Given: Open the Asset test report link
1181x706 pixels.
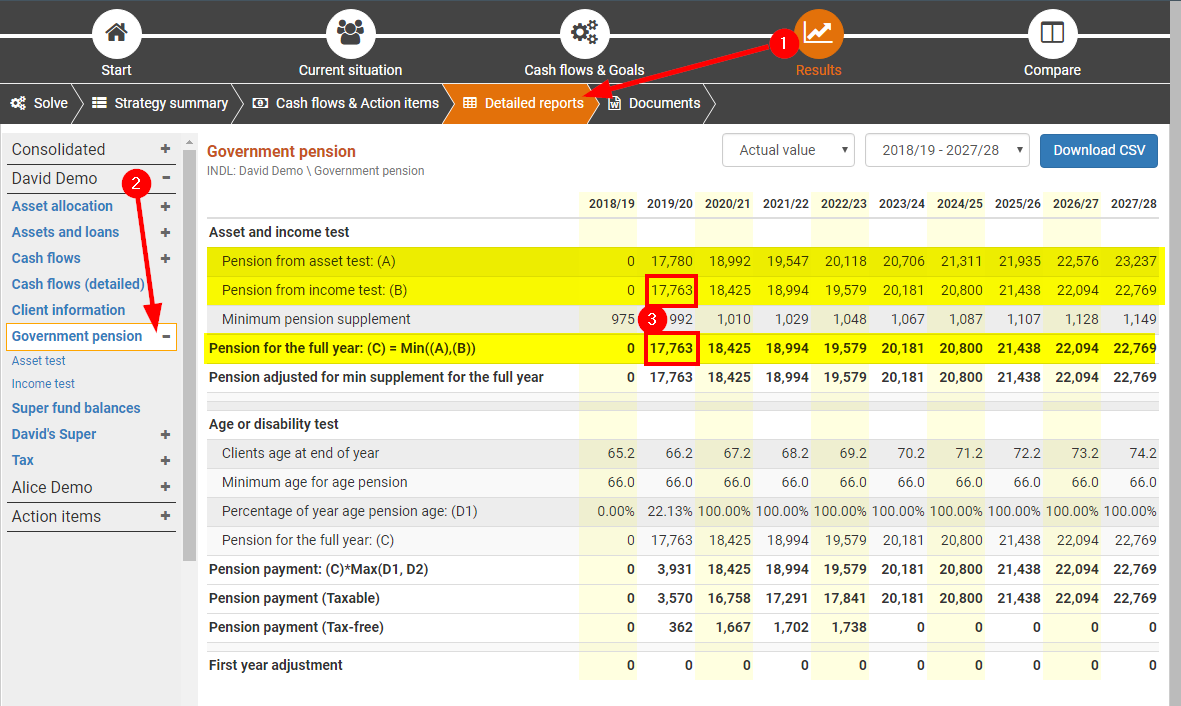Looking at the screenshot, I should point(39,361).
